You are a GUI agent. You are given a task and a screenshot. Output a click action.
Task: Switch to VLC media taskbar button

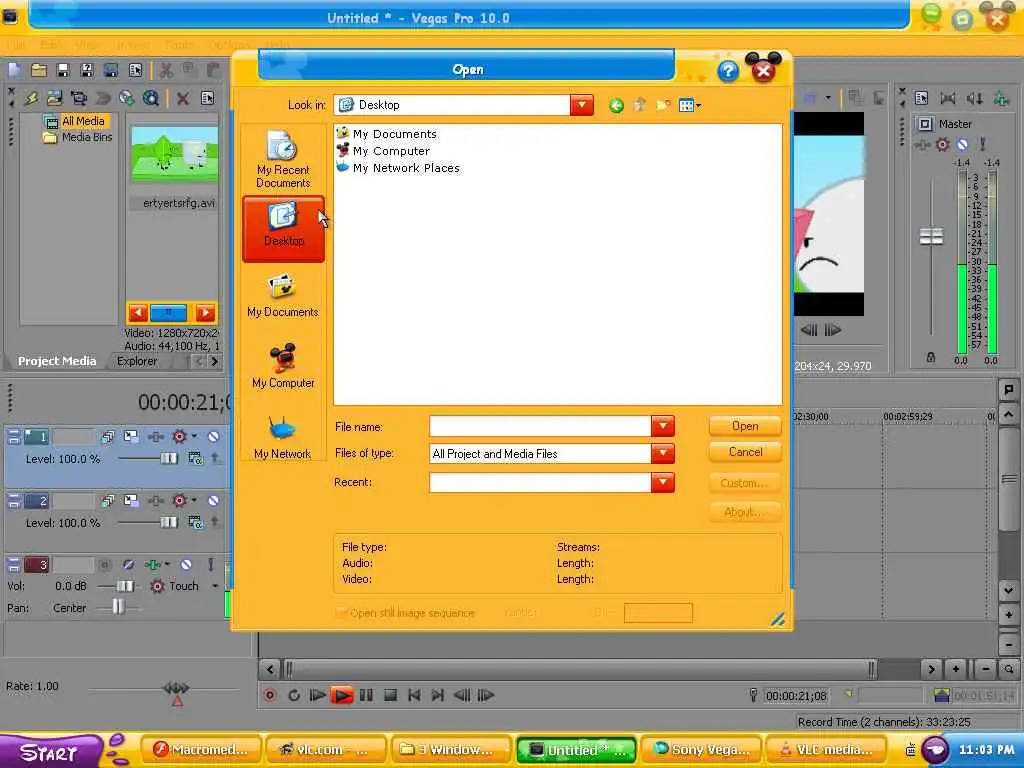(x=825, y=750)
